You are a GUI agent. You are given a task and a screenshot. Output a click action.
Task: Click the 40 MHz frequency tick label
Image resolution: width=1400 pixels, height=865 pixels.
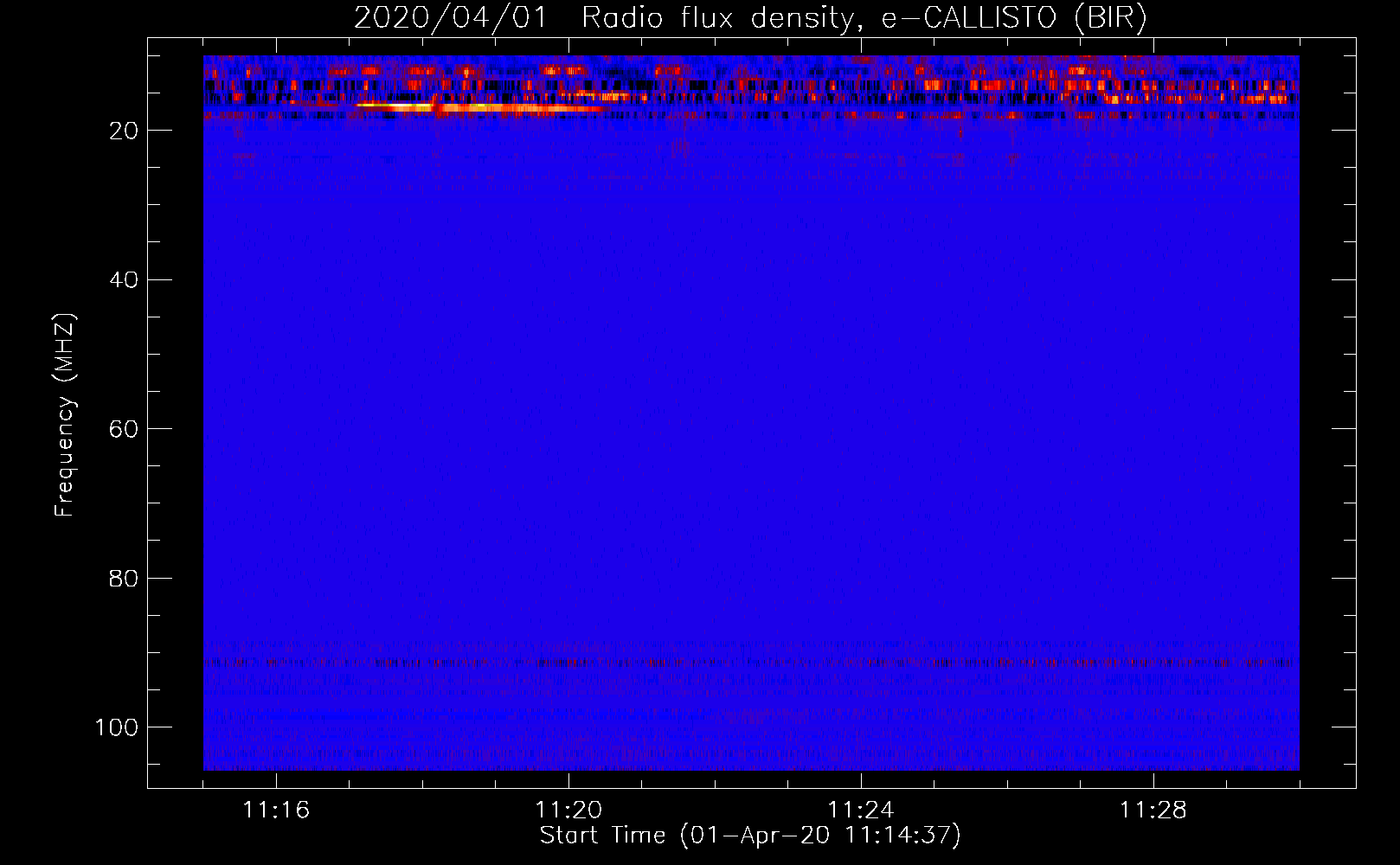pyautogui.click(x=124, y=279)
